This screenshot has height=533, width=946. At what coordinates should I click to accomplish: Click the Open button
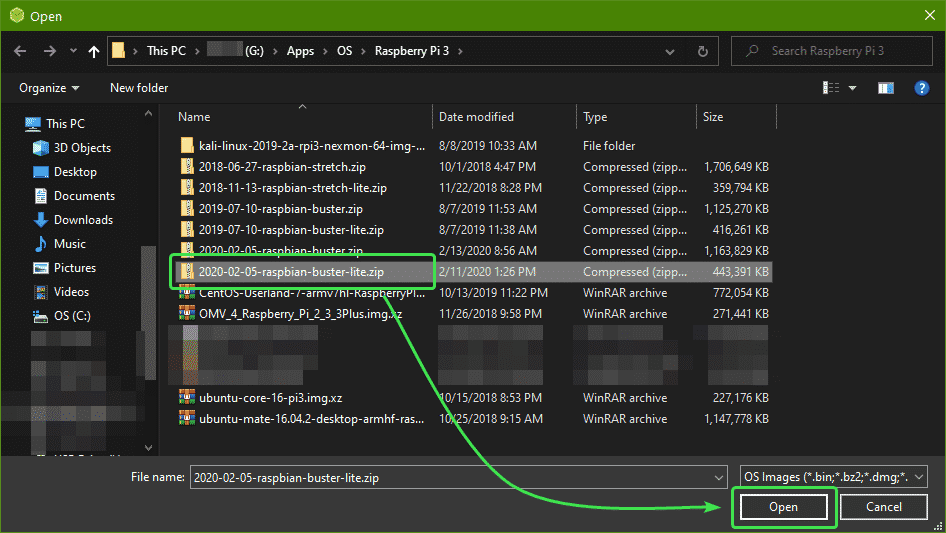(783, 507)
